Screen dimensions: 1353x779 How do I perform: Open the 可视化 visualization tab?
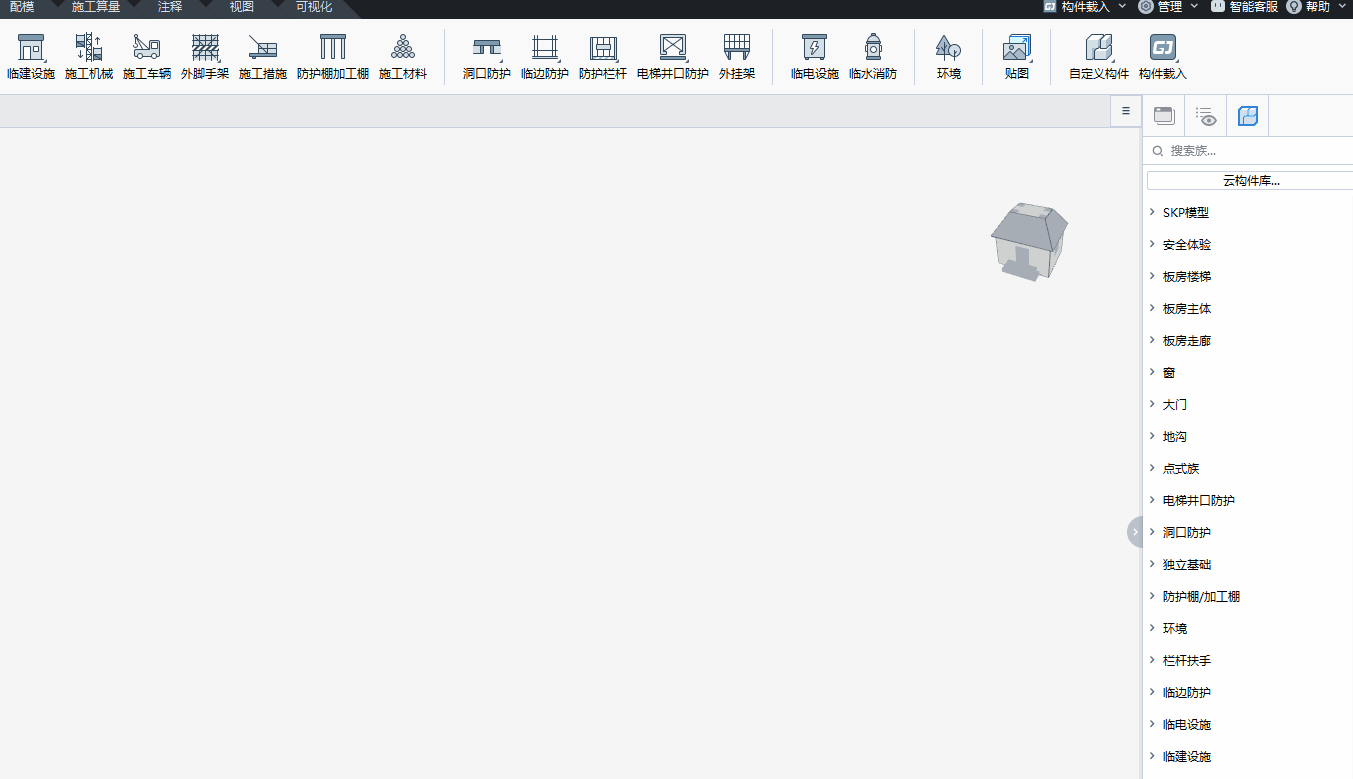[314, 7]
